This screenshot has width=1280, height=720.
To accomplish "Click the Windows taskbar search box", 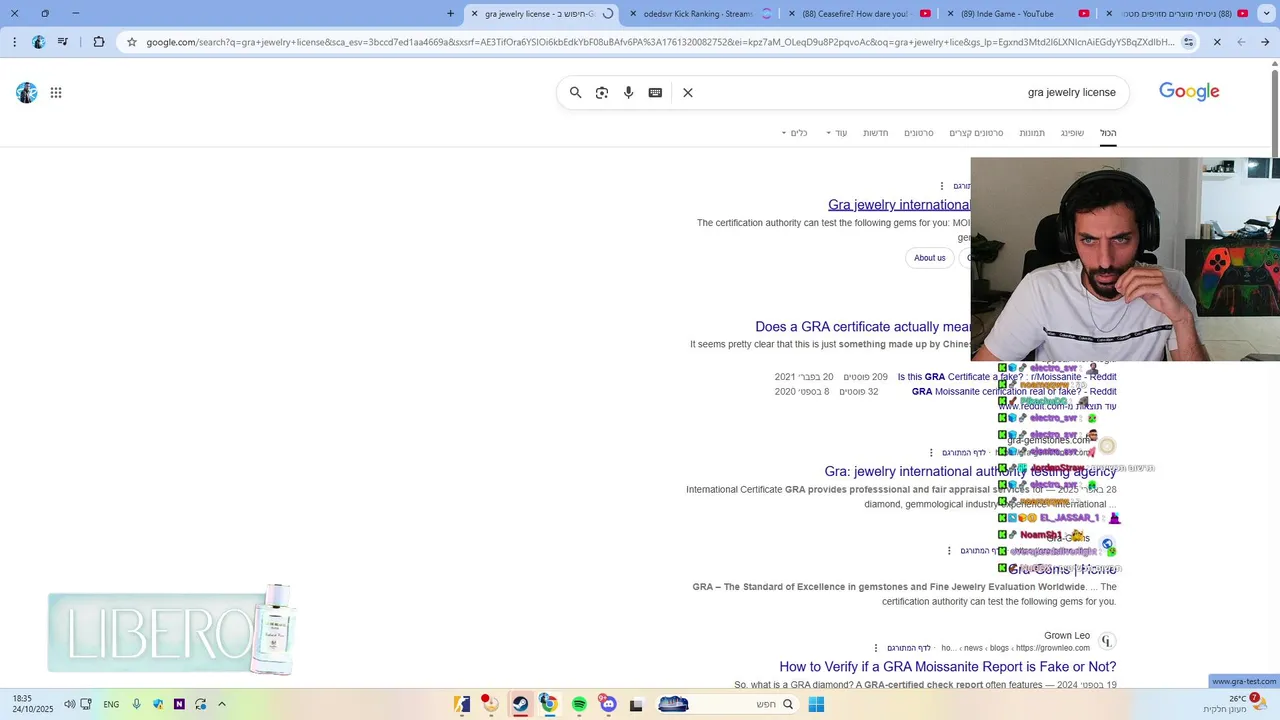I will click(x=729, y=704).
